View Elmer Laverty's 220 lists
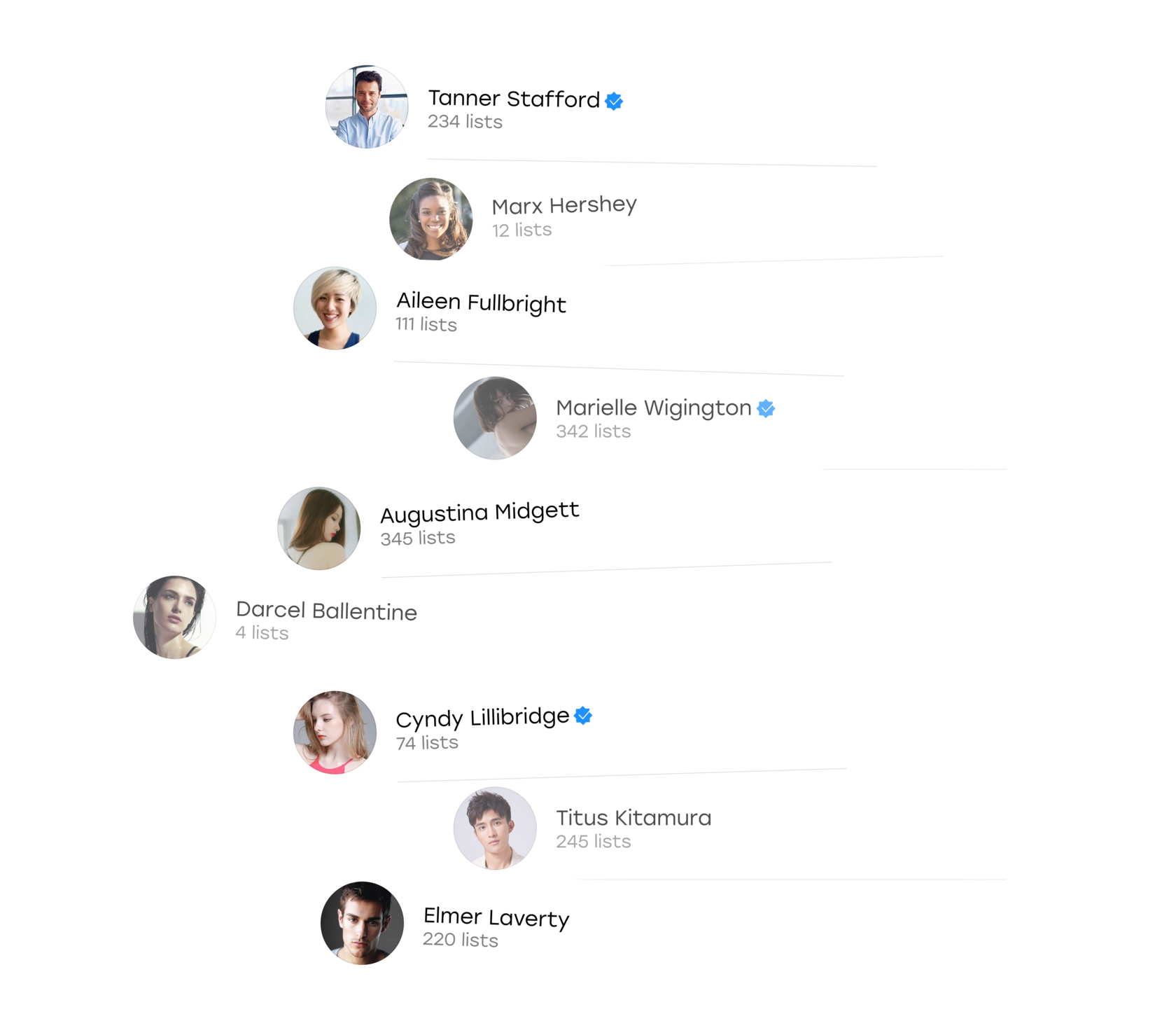Screen dimensions: 1176x1035 click(x=461, y=940)
